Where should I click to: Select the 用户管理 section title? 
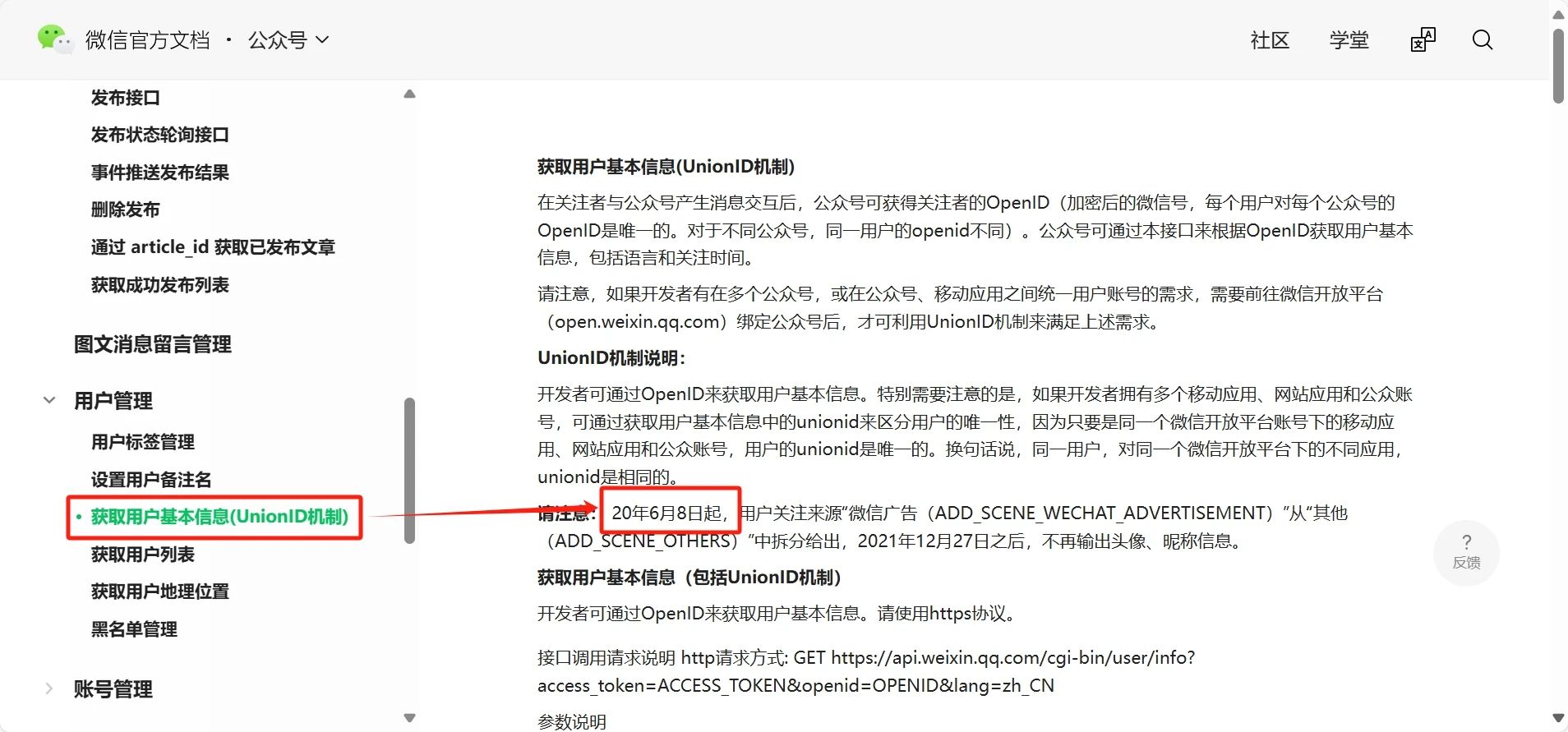(x=113, y=400)
